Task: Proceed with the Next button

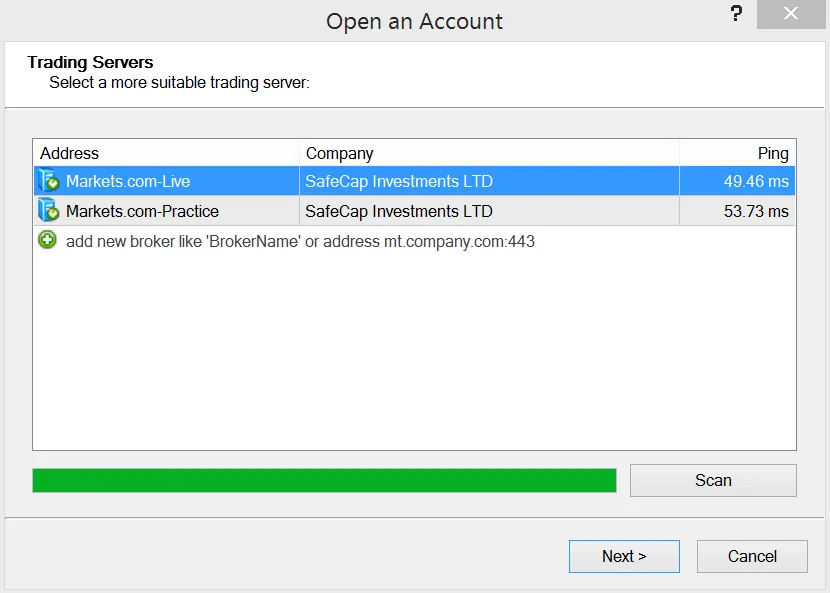Action: pos(624,556)
